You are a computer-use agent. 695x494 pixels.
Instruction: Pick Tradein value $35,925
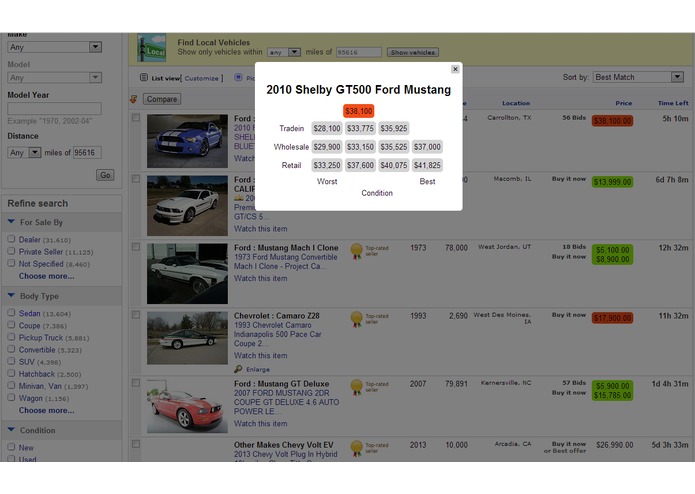click(394, 128)
